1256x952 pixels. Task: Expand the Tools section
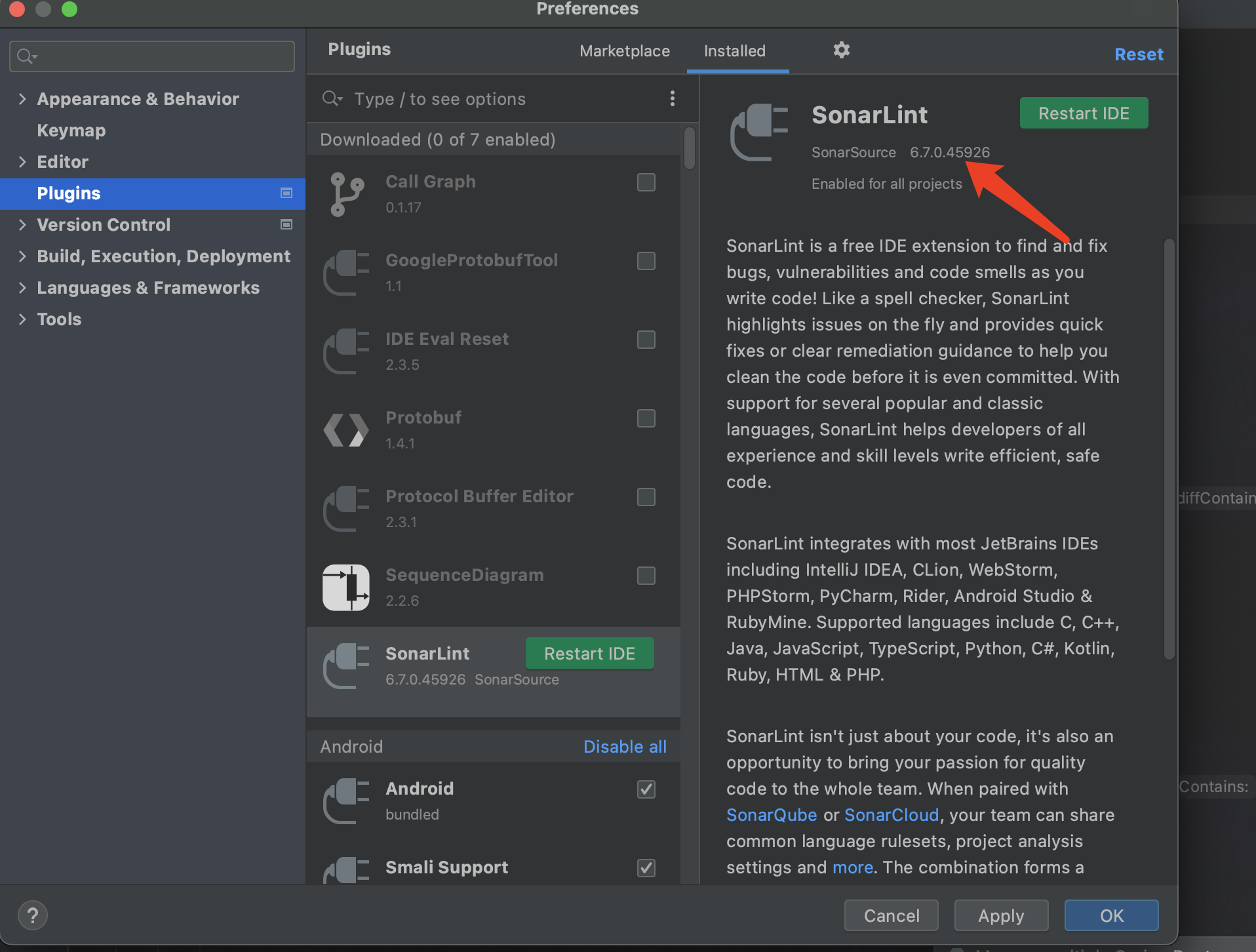pos(22,319)
